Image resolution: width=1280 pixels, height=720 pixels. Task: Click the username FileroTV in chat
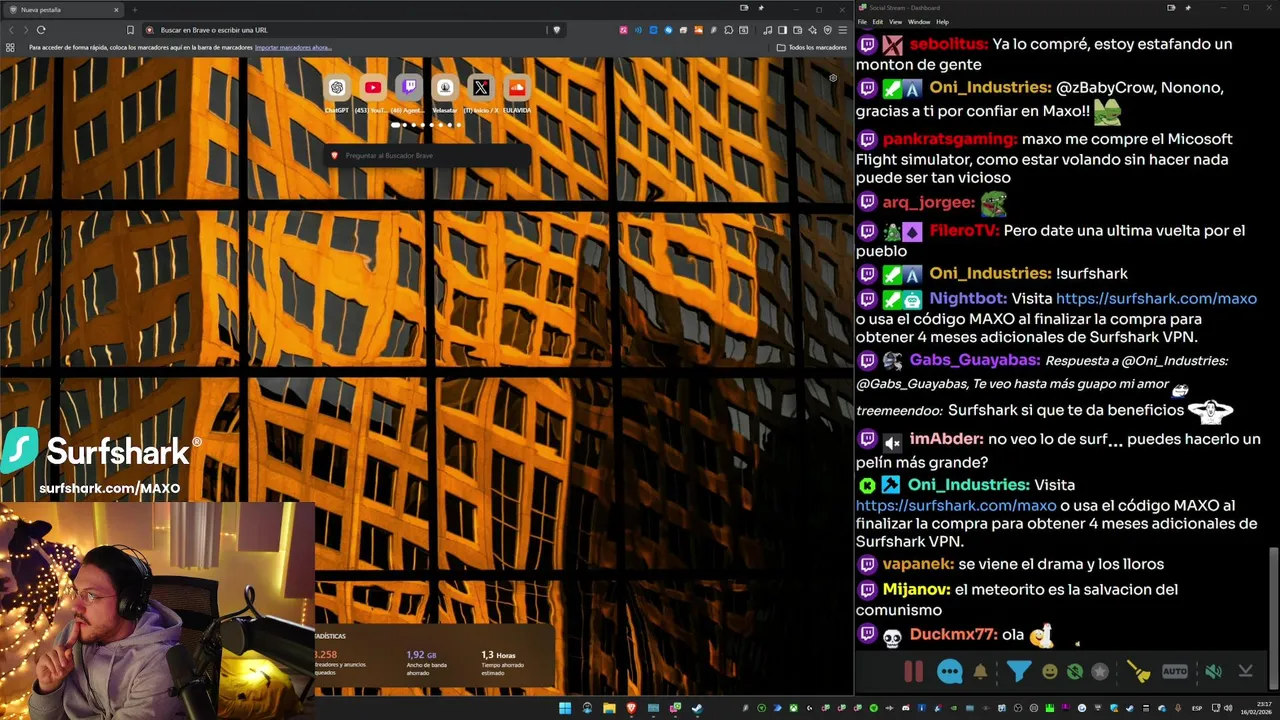pyautogui.click(x=964, y=231)
